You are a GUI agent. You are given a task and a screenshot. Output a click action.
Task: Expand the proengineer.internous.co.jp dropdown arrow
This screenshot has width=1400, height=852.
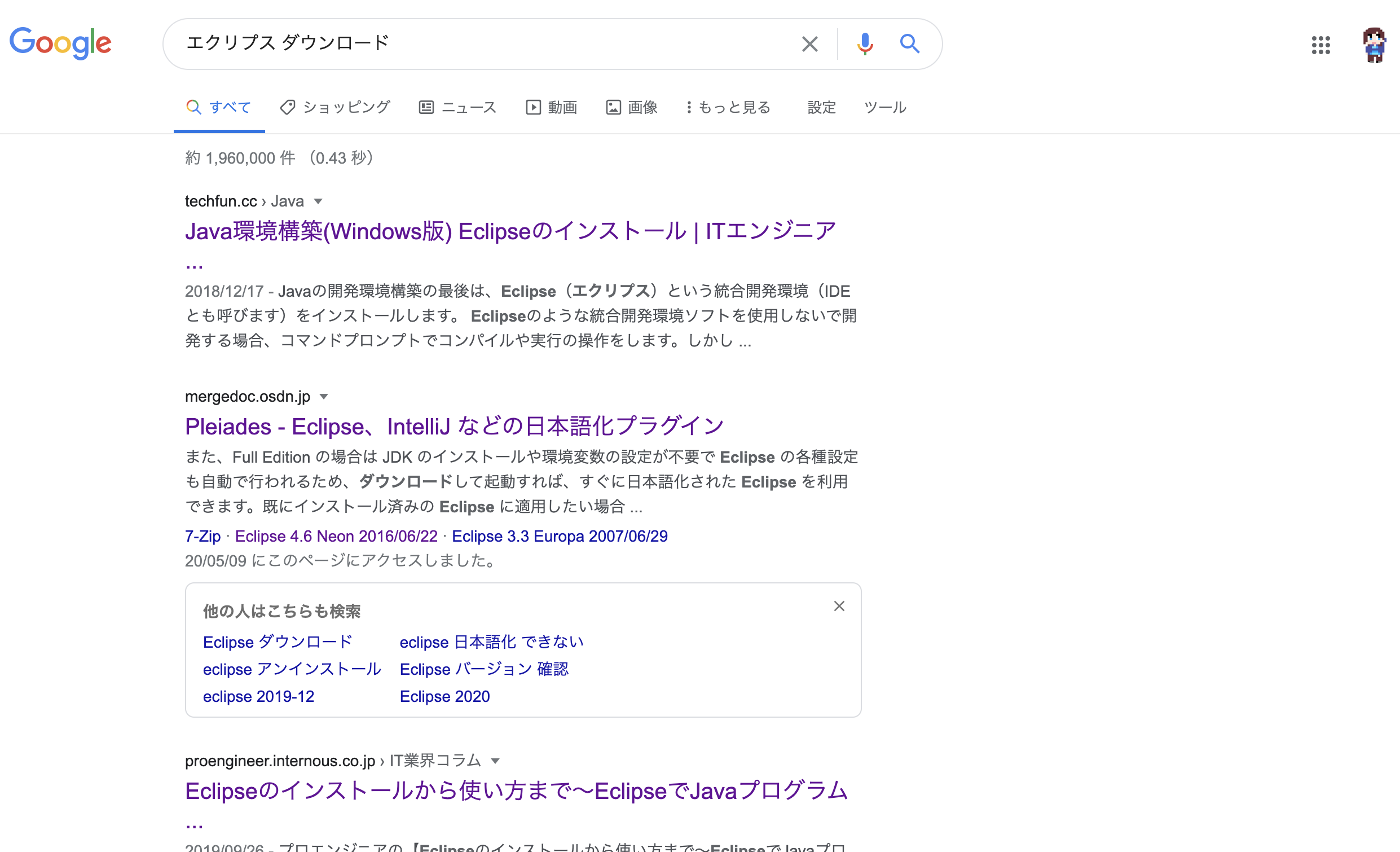(495, 761)
